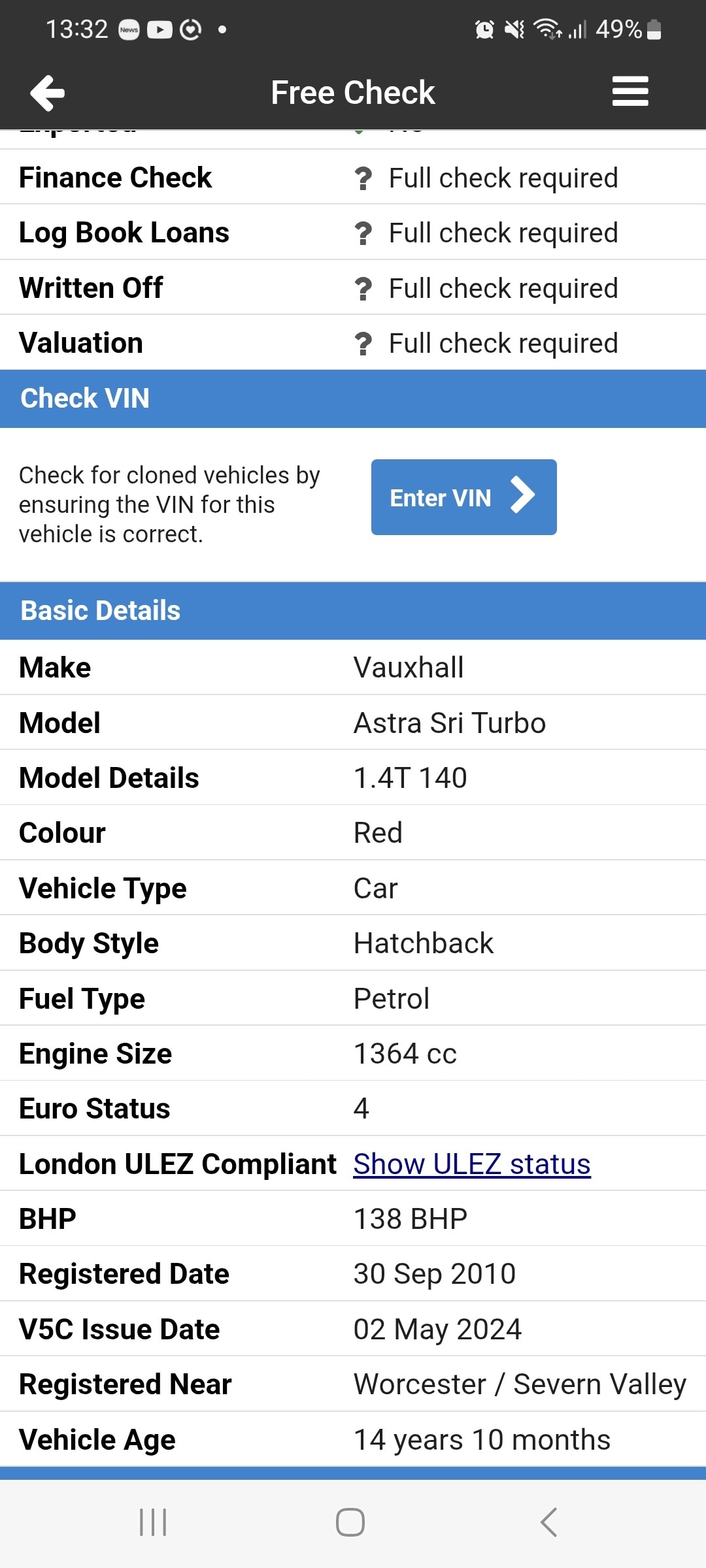Tap Android recent apps button
The image size is (706, 1568).
[153, 1522]
